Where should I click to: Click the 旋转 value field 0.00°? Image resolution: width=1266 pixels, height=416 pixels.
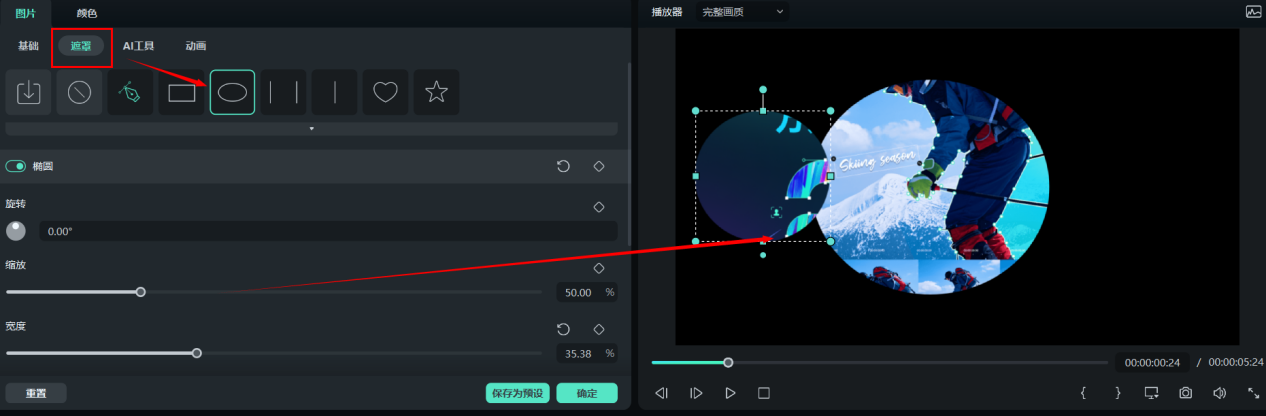(x=328, y=231)
